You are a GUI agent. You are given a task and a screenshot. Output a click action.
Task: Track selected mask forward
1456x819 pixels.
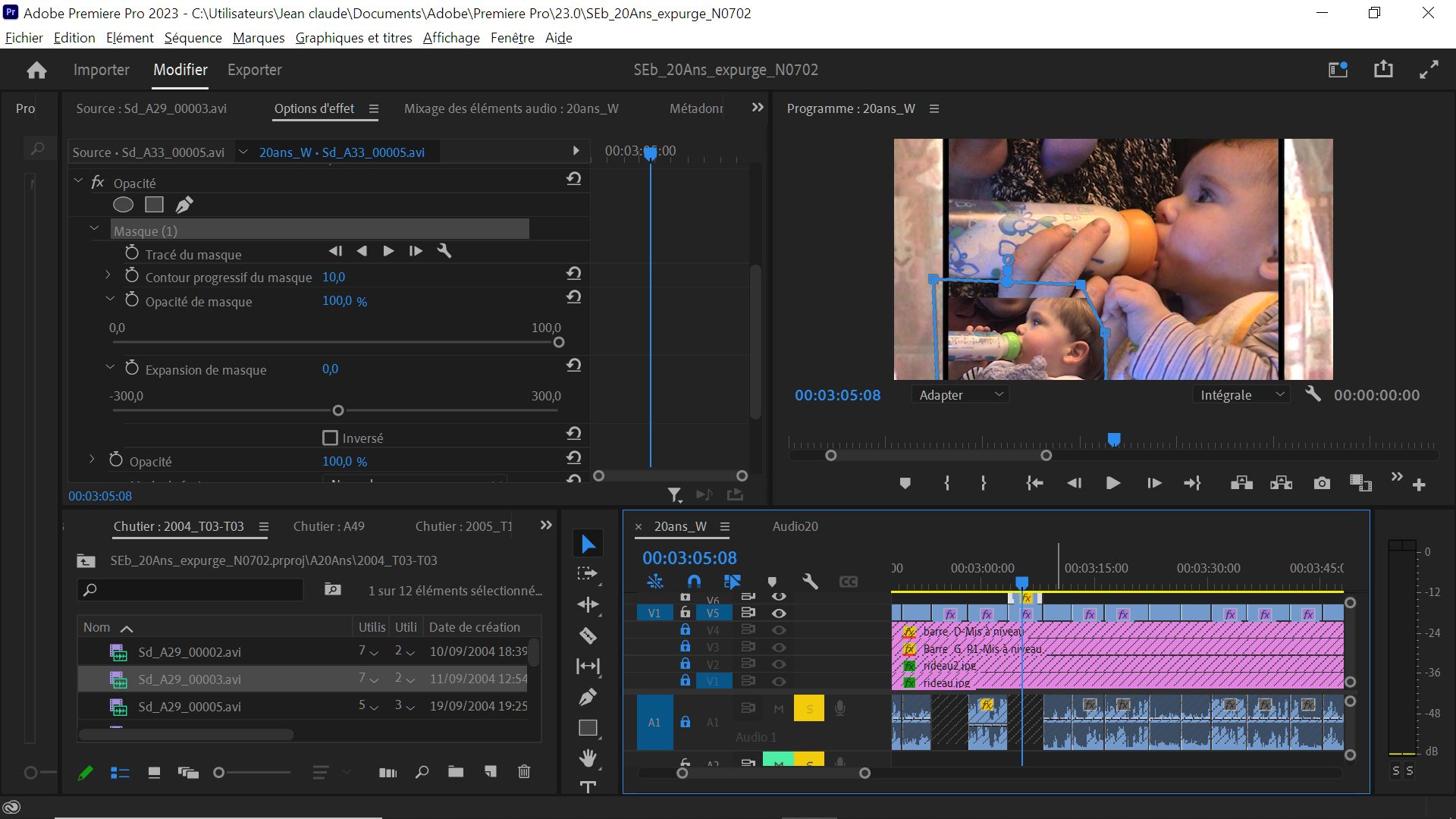click(x=388, y=251)
